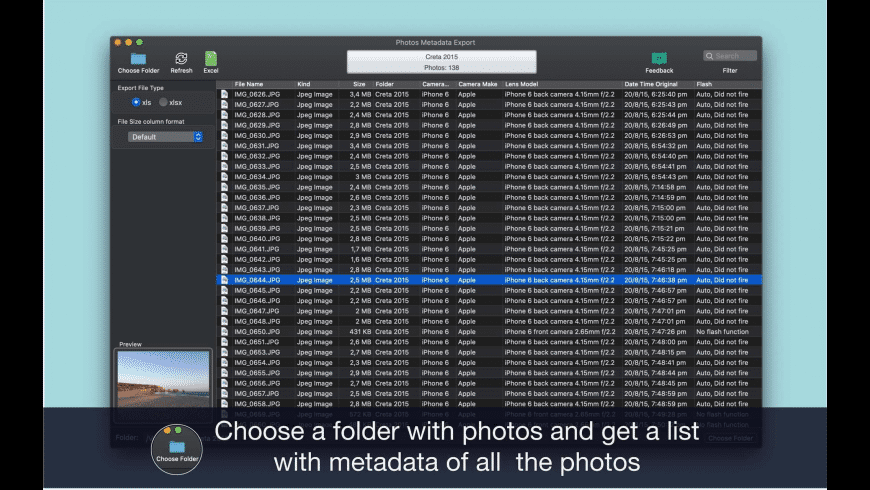Image resolution: width=870 pixels, height=490 pixels.
Task: Select row IMG_0638.JPG
Action: click(x=489, y=218)
